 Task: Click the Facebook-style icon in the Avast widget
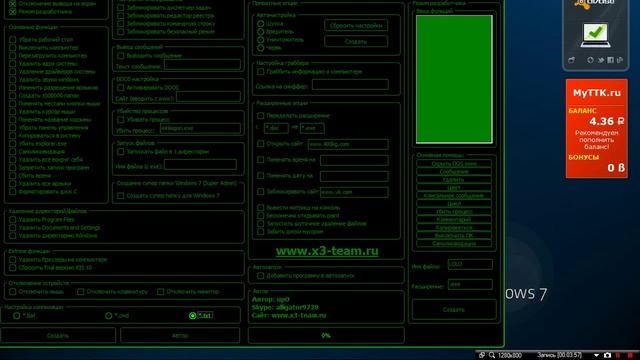[x=611, y=60]
